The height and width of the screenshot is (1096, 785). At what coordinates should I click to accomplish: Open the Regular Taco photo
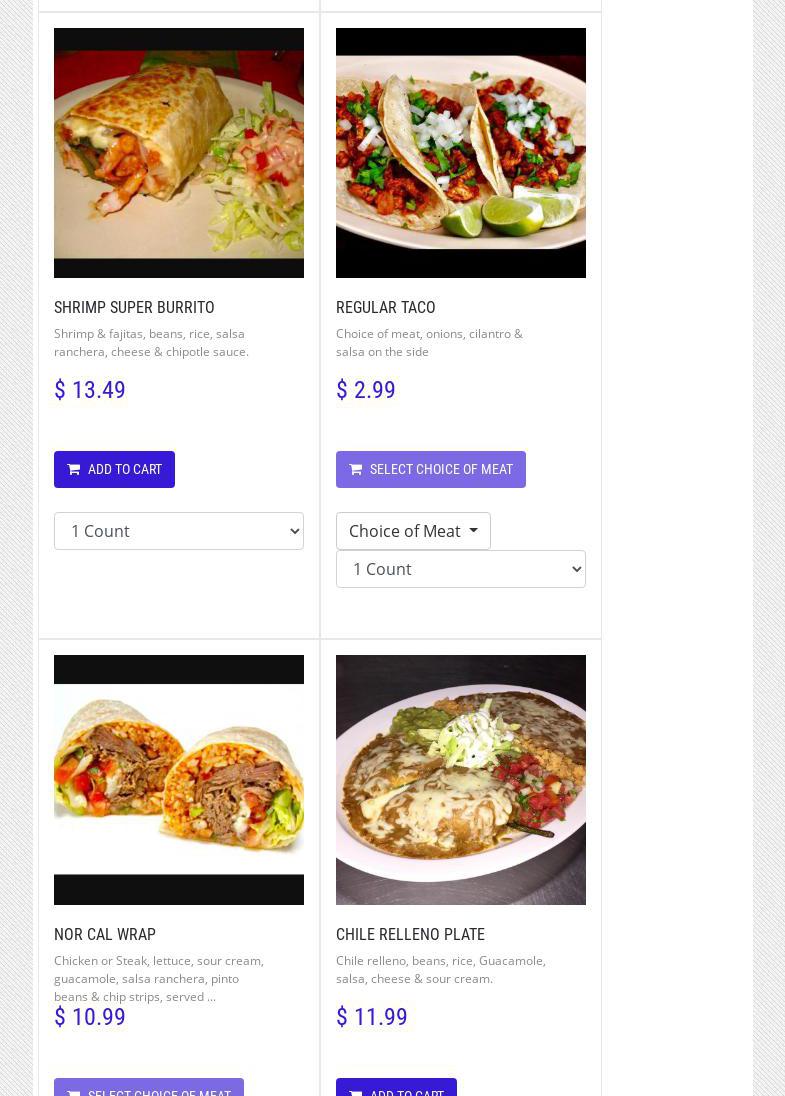pyautogui.click(x=461, y=153)
